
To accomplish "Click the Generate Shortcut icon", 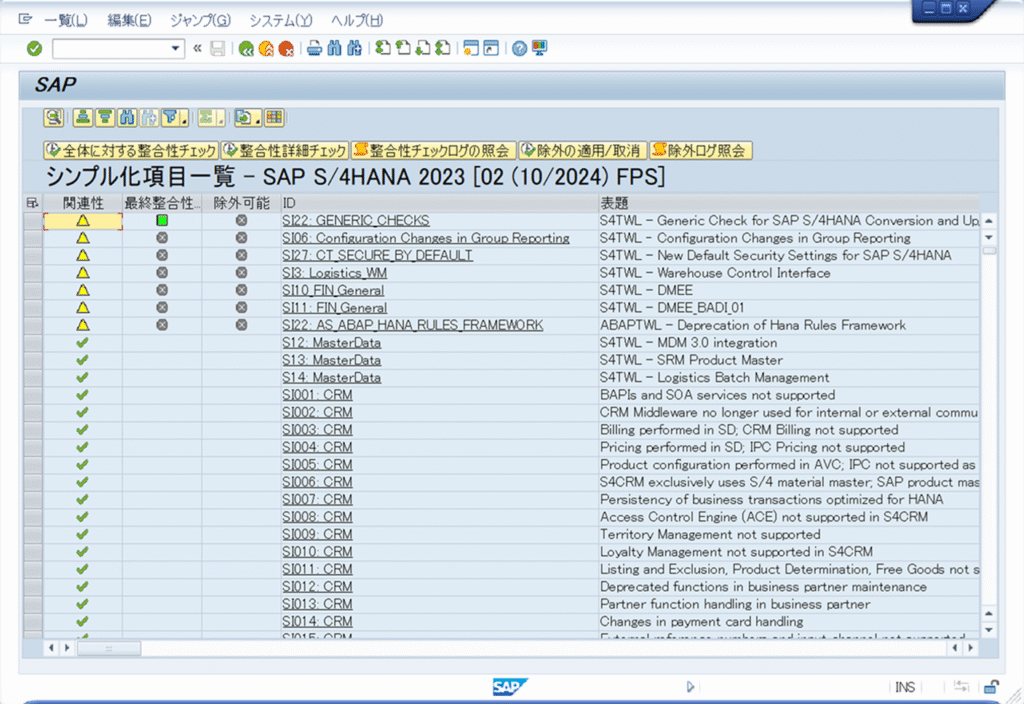I will 491,48.
